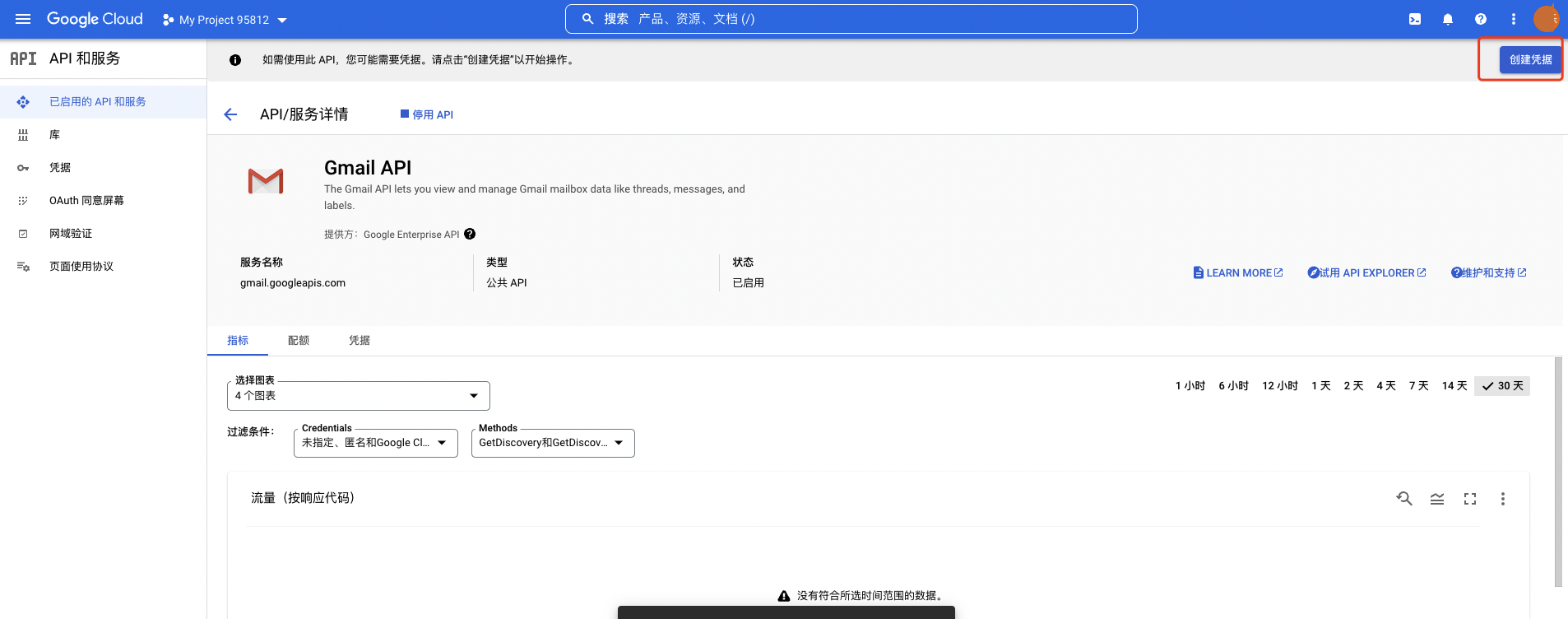Viewport: 1568px width, 619px height.
Task: Open 凭据 in the left sidebar
Action: [x=60, y=168]
